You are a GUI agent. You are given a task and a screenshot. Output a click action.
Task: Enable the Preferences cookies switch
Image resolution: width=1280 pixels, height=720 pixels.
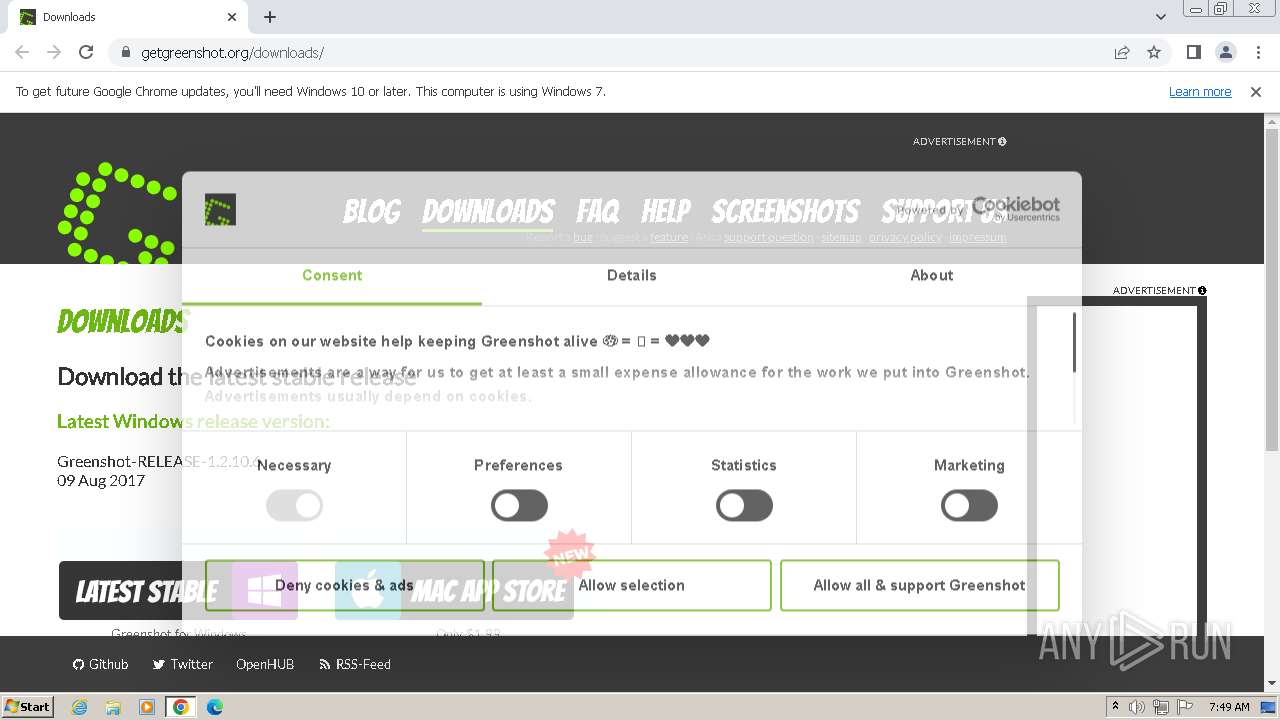click(x=519, y=506)
